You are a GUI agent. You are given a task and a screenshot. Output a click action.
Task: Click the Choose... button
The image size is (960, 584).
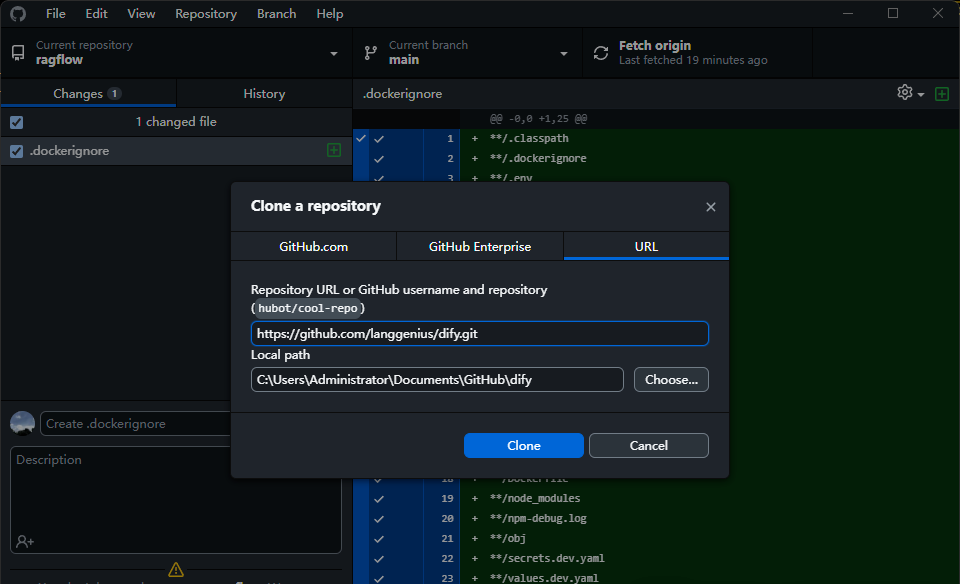click(x=671, y=380)
